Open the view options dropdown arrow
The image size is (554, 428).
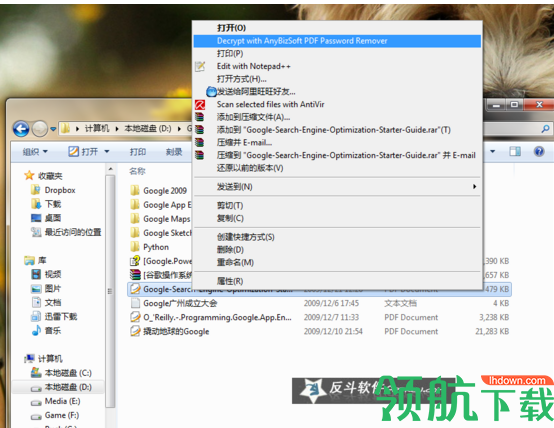coord(493,152)
